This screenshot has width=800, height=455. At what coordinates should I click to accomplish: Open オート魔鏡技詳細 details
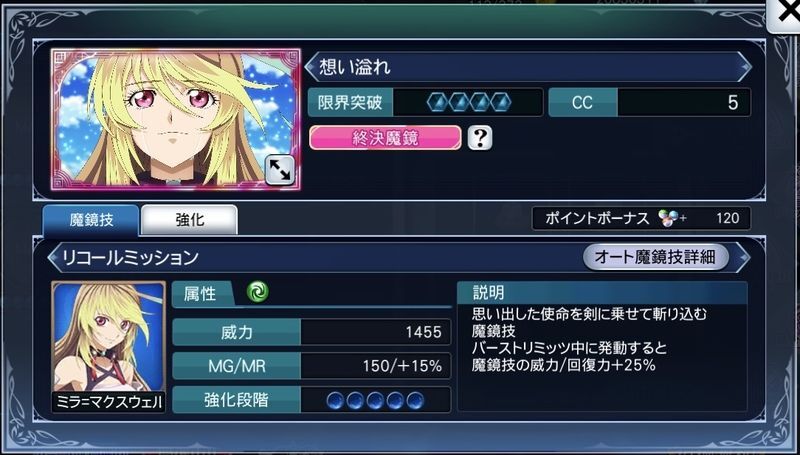pos(656,257)
